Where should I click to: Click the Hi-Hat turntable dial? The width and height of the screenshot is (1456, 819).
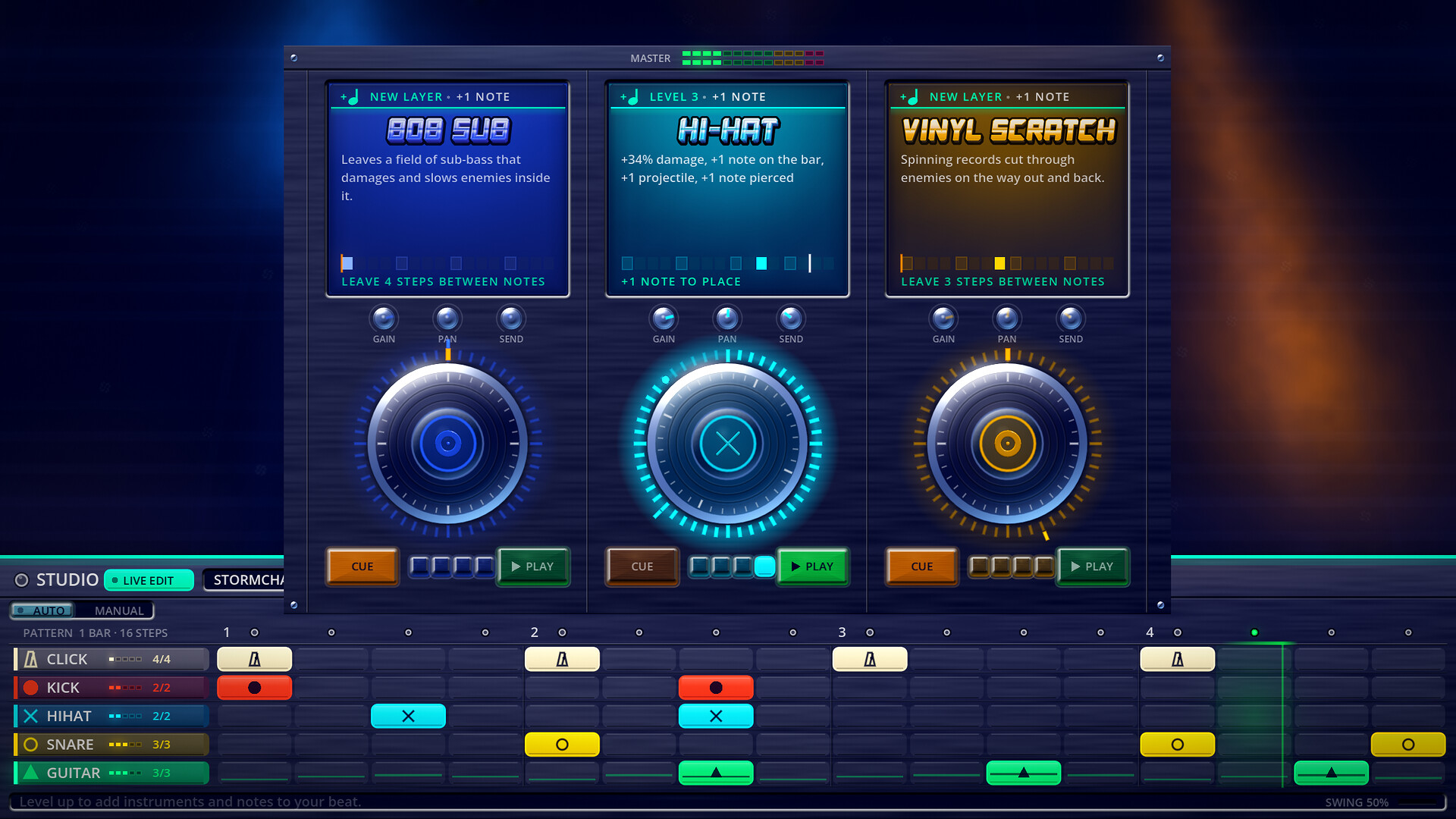click(x=727, y=444)
